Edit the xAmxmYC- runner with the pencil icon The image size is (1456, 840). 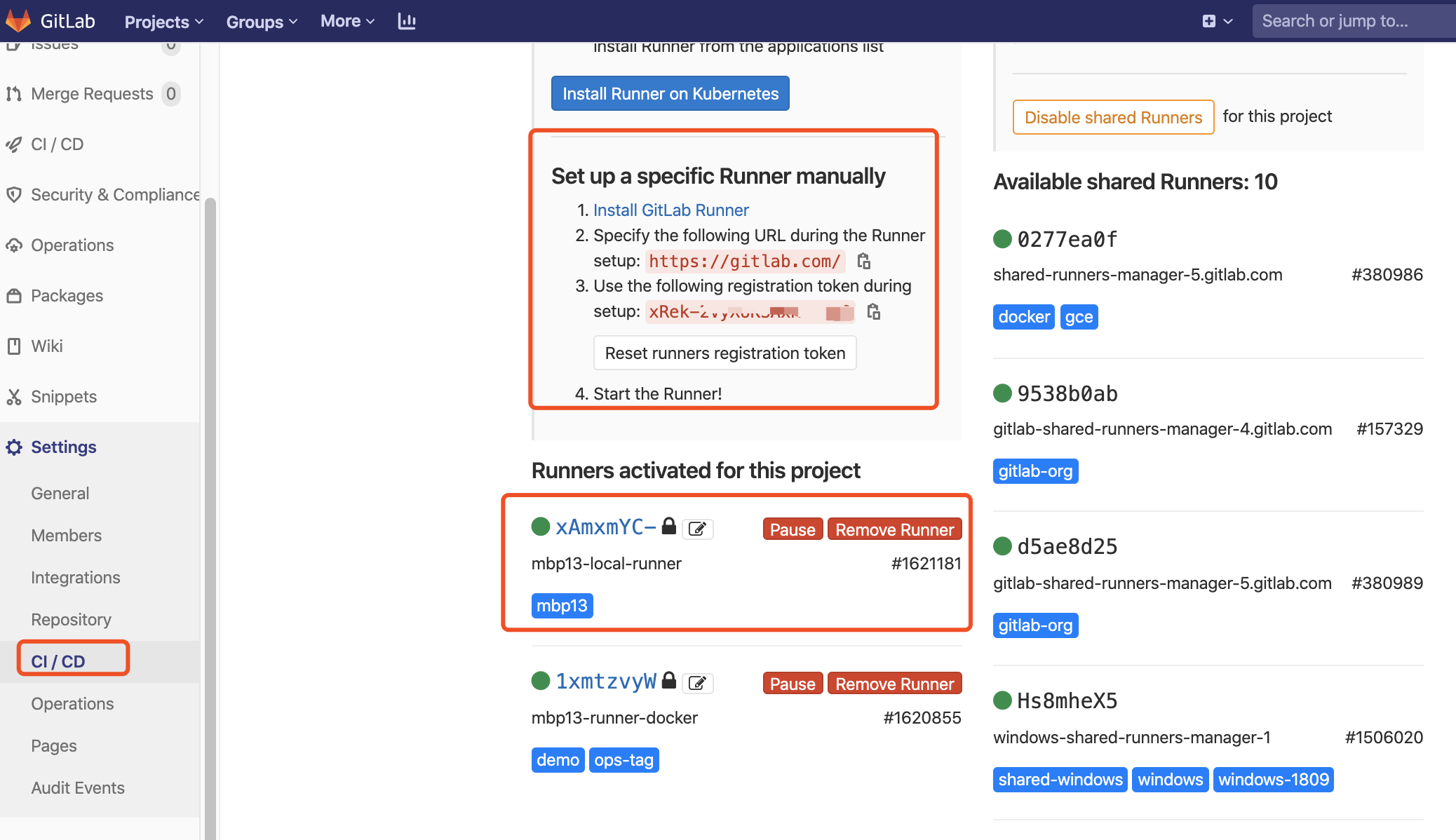698,529
